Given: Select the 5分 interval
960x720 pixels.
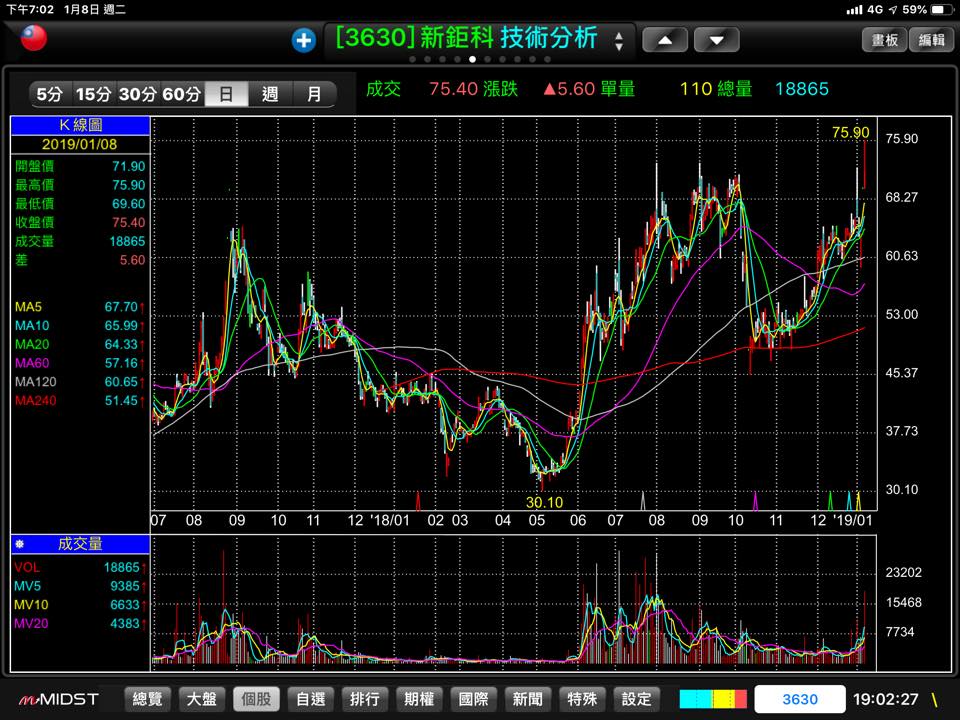Looking at the screenshot, I should [x=50, y=94].
